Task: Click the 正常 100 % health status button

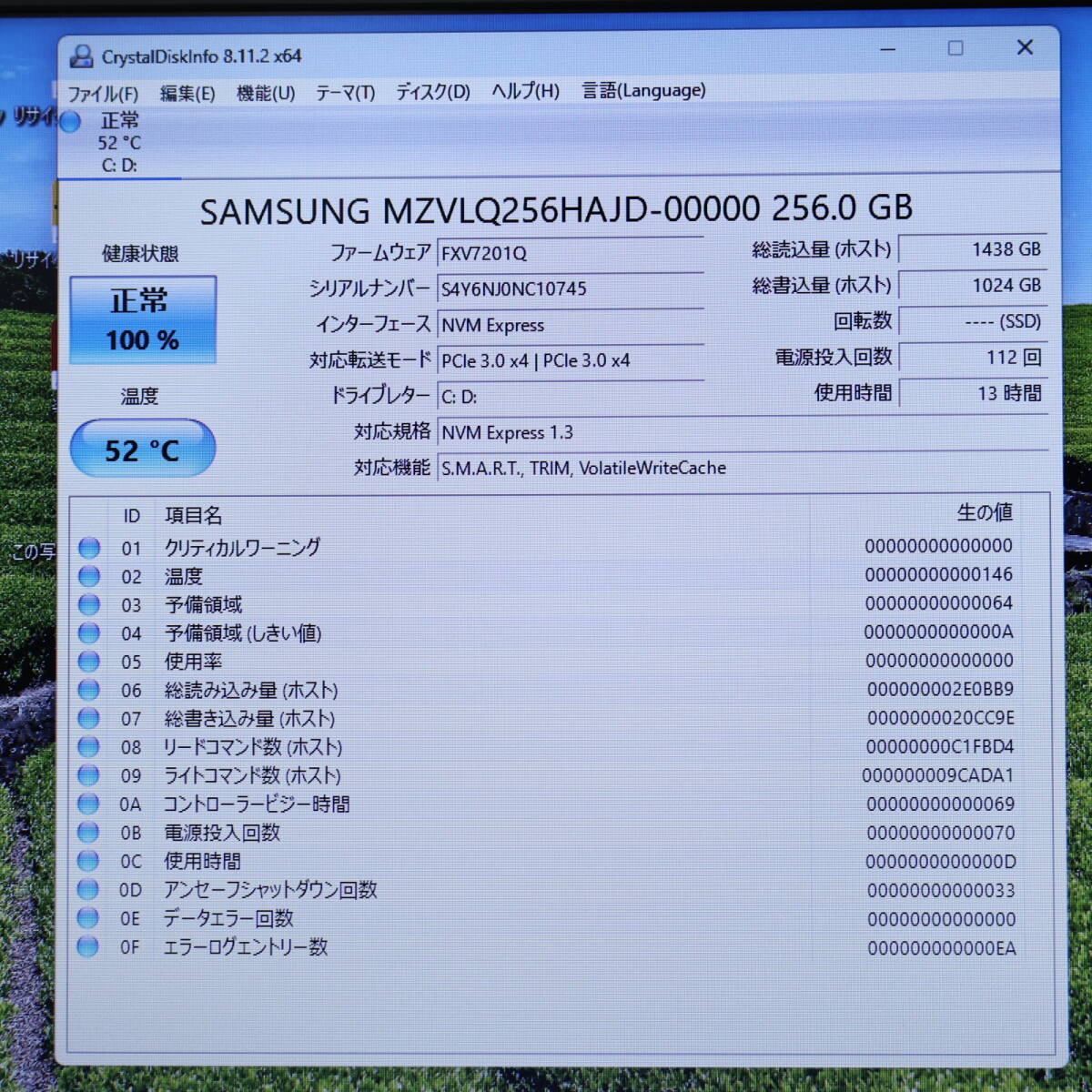Action: click(143, 320)
